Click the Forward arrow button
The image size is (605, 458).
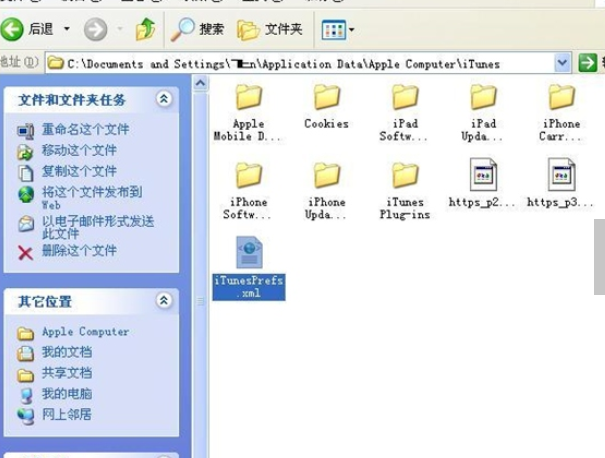(x=95, y=29)
